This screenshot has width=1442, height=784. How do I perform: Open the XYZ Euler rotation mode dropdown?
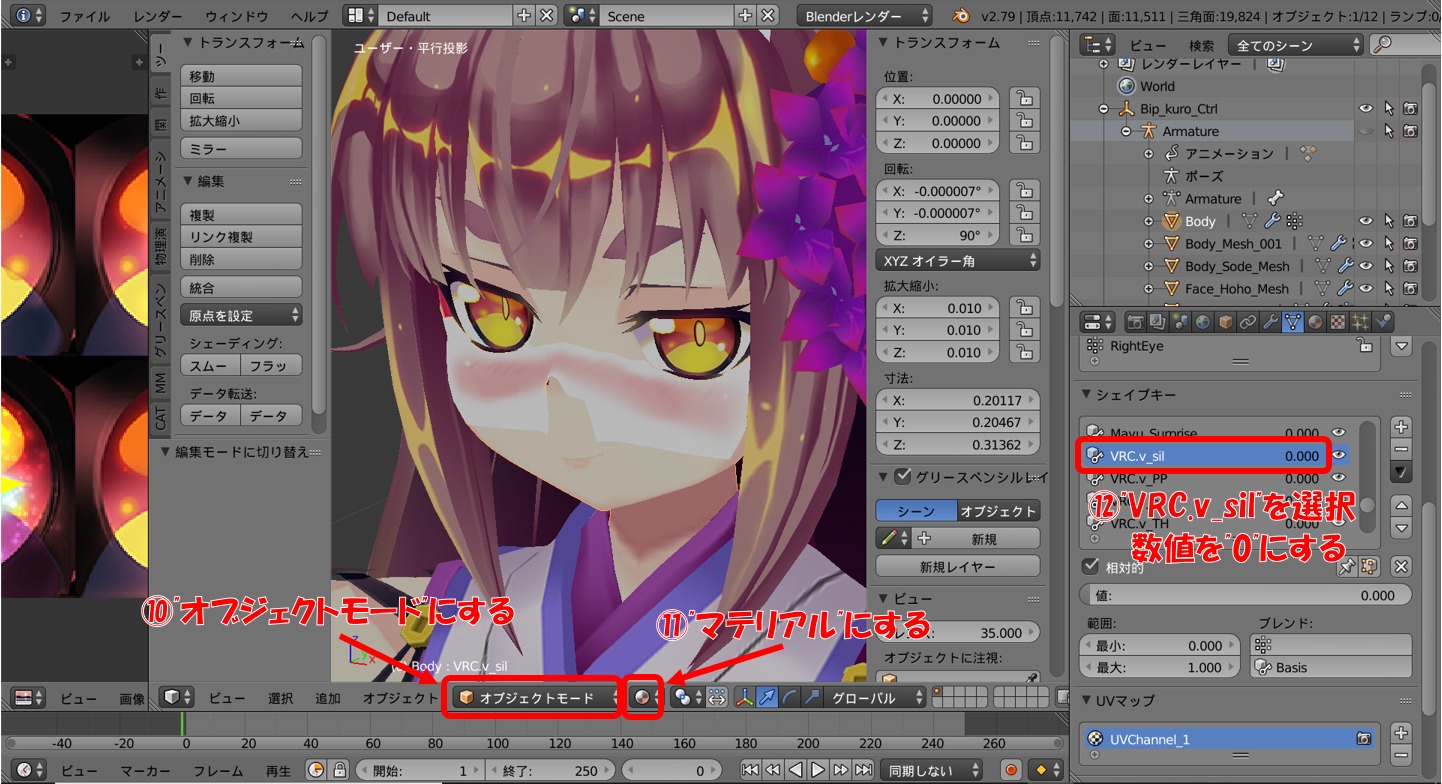tap(957, 260)
